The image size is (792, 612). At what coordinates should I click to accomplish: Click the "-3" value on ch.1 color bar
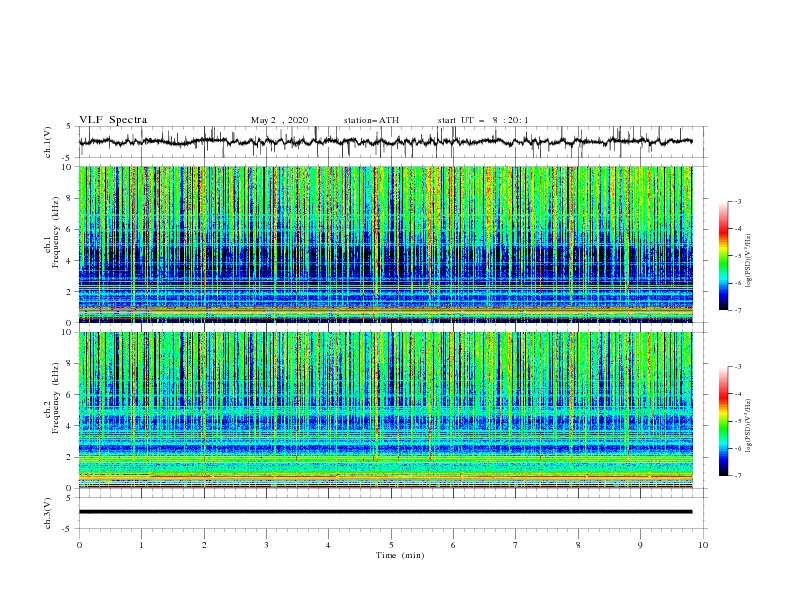(x=738, y=201)
